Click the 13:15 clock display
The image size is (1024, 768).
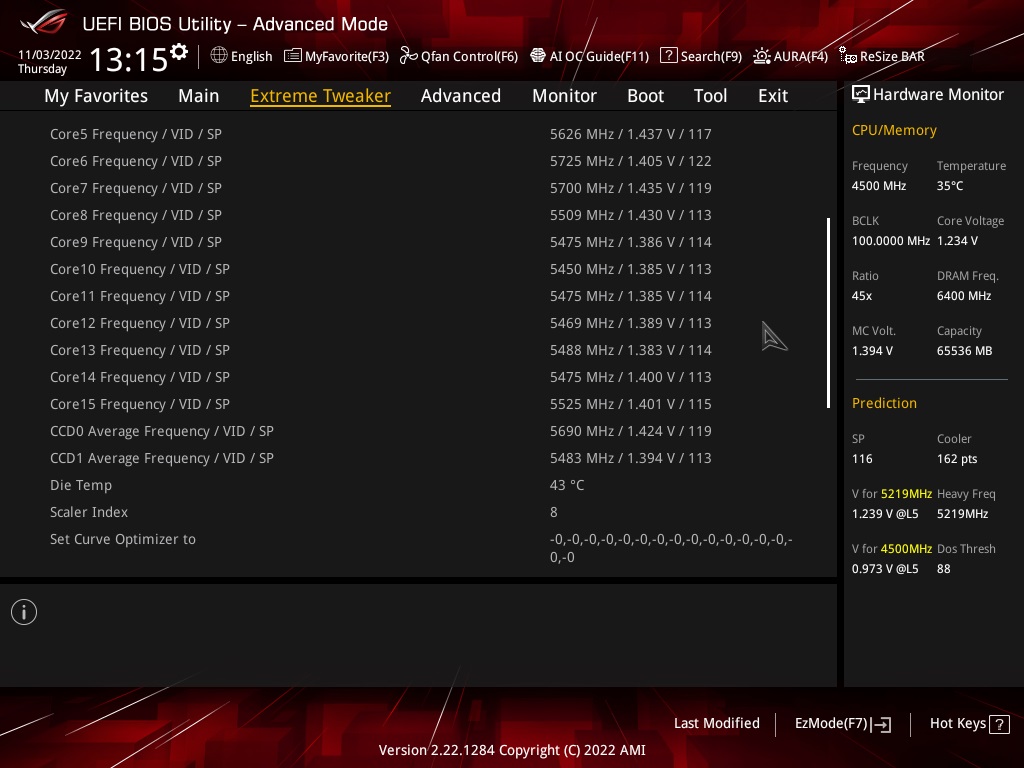pyautogui.click(x=129, y=59)
